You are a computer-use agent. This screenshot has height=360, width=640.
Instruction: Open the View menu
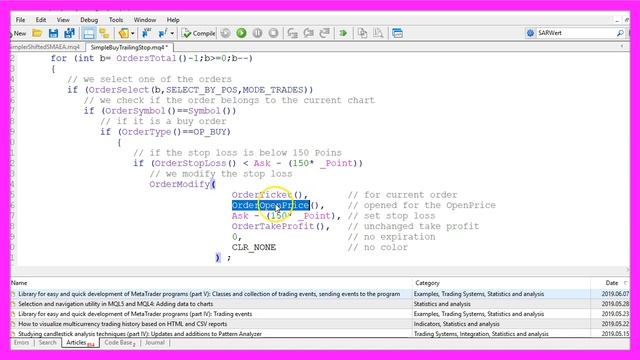(63, 20)
